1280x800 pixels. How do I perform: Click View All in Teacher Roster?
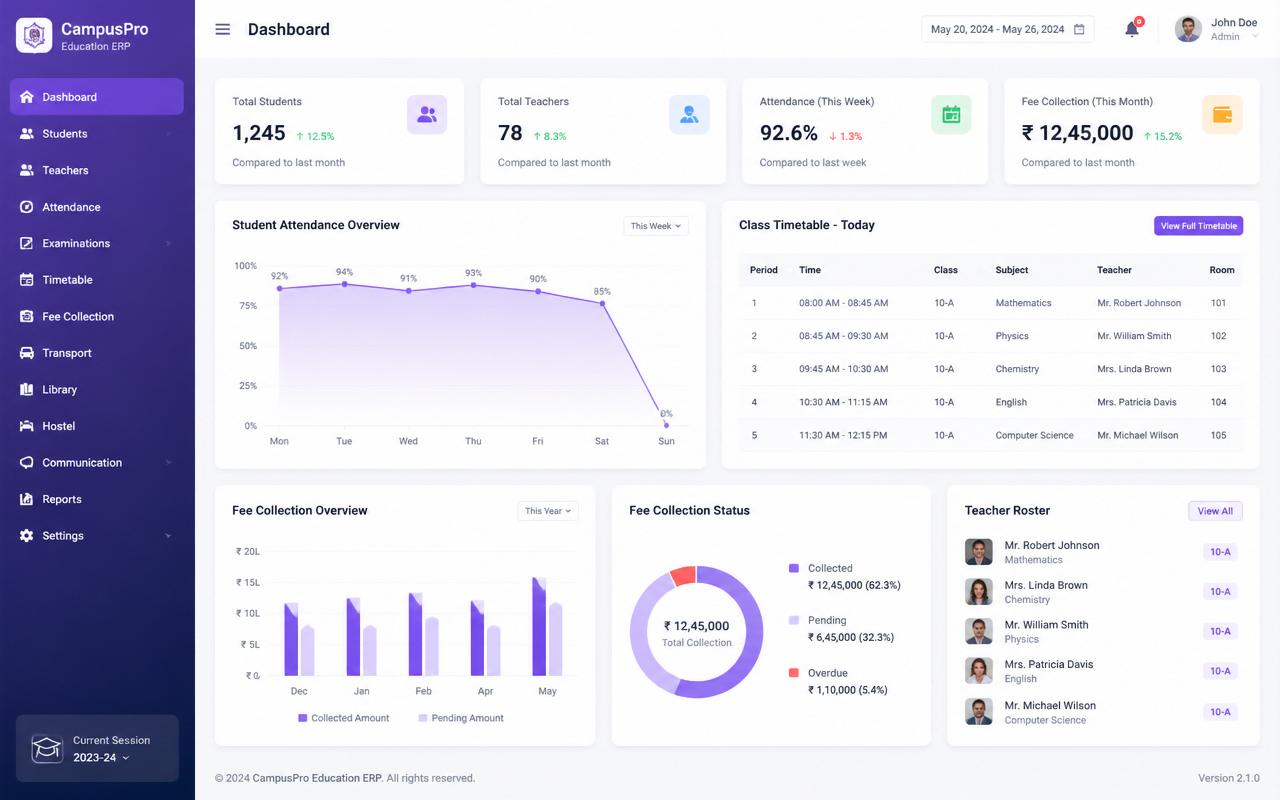pyautogui.click(x=1215, y=511)
